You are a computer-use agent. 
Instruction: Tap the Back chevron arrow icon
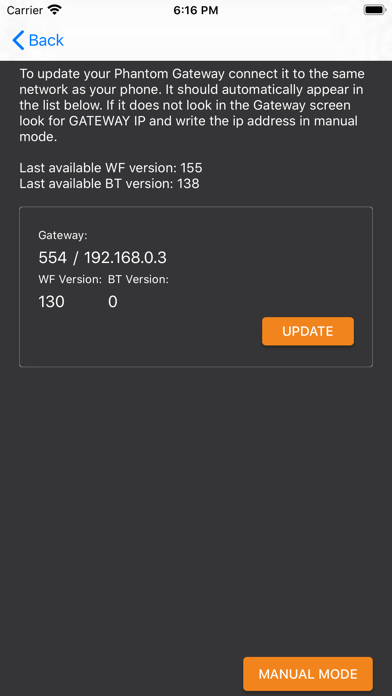pyautogui.click(x=18, y=40)
